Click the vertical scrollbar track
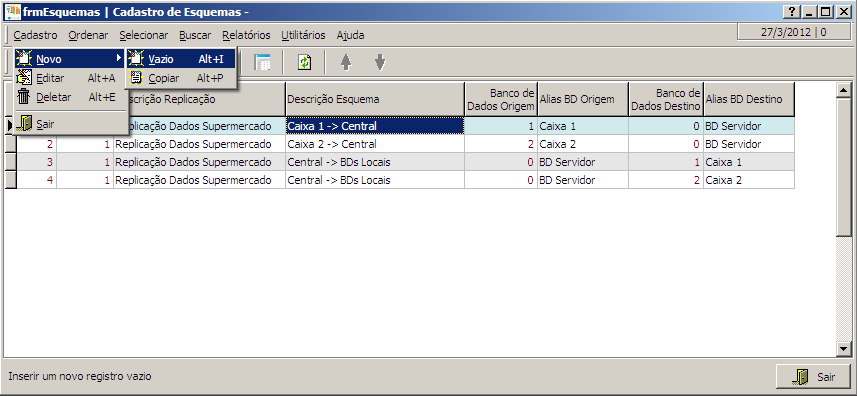This screenshot has width=857, height=396. point(844,289)
